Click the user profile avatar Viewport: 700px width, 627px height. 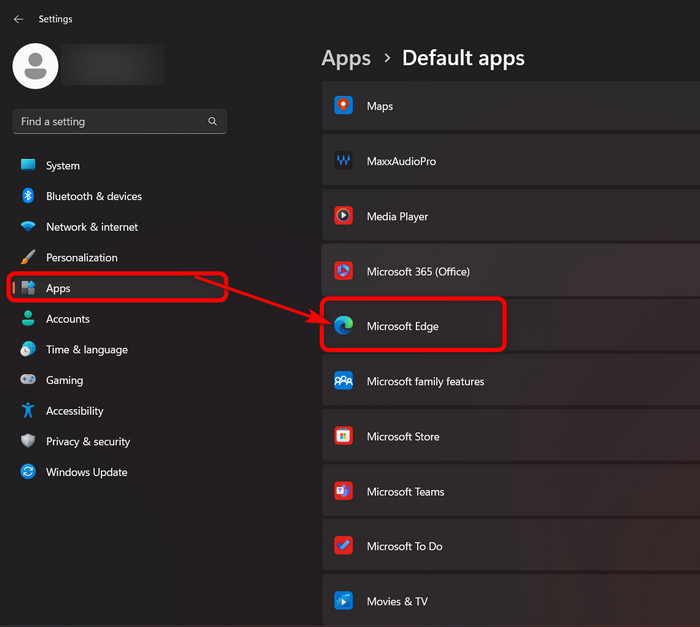(x=35, y=66)
